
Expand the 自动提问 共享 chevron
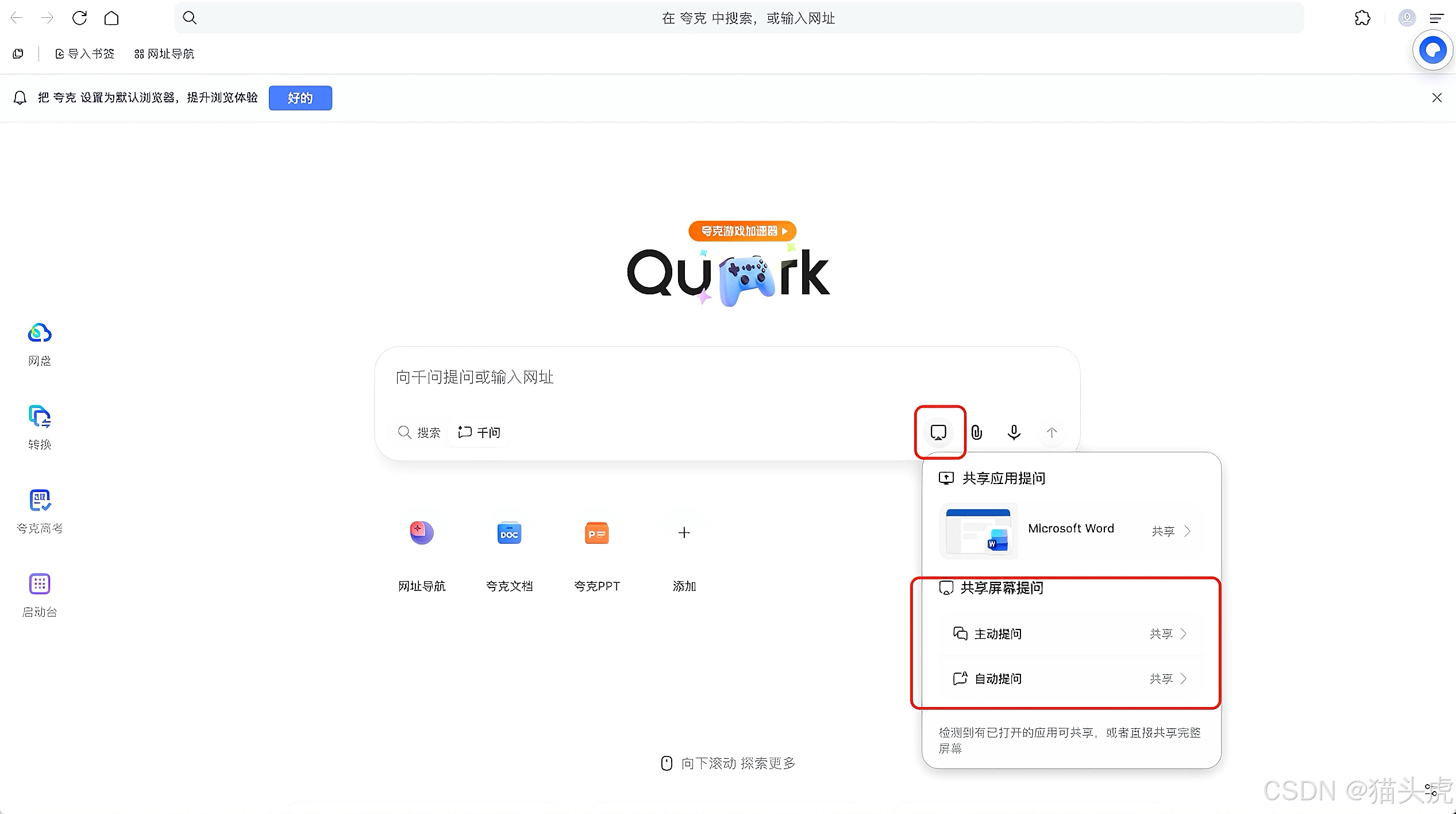pyautogui.click(x=1184, y=678)
